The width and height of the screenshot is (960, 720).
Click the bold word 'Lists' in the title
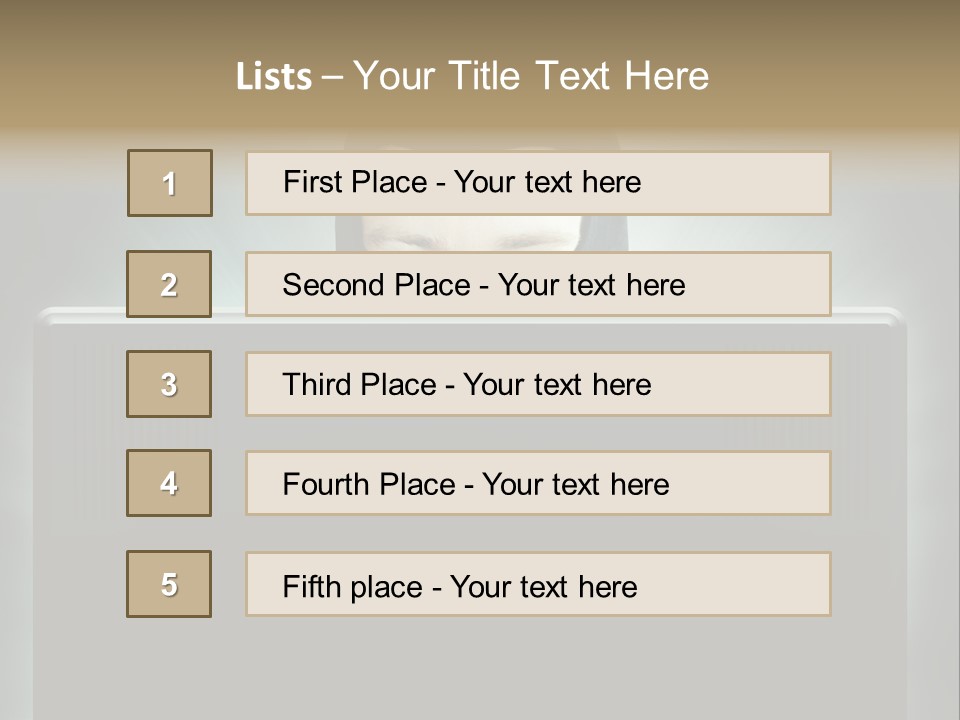click(274, 77)
